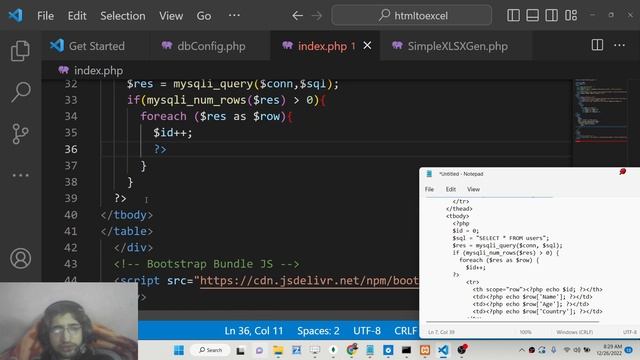Open the clock and date on taskbar
The width and height of the screenshot is (640, 360).
point(609,350)
